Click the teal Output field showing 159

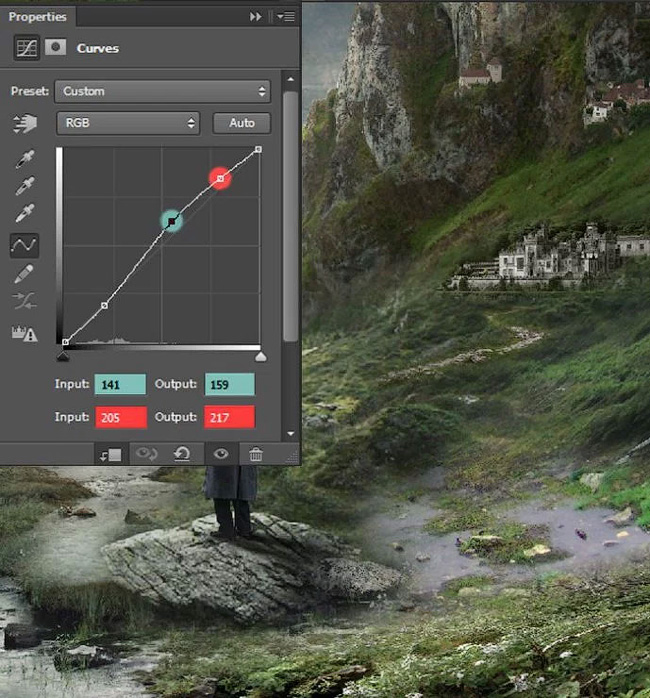click(x=230, y=384)
